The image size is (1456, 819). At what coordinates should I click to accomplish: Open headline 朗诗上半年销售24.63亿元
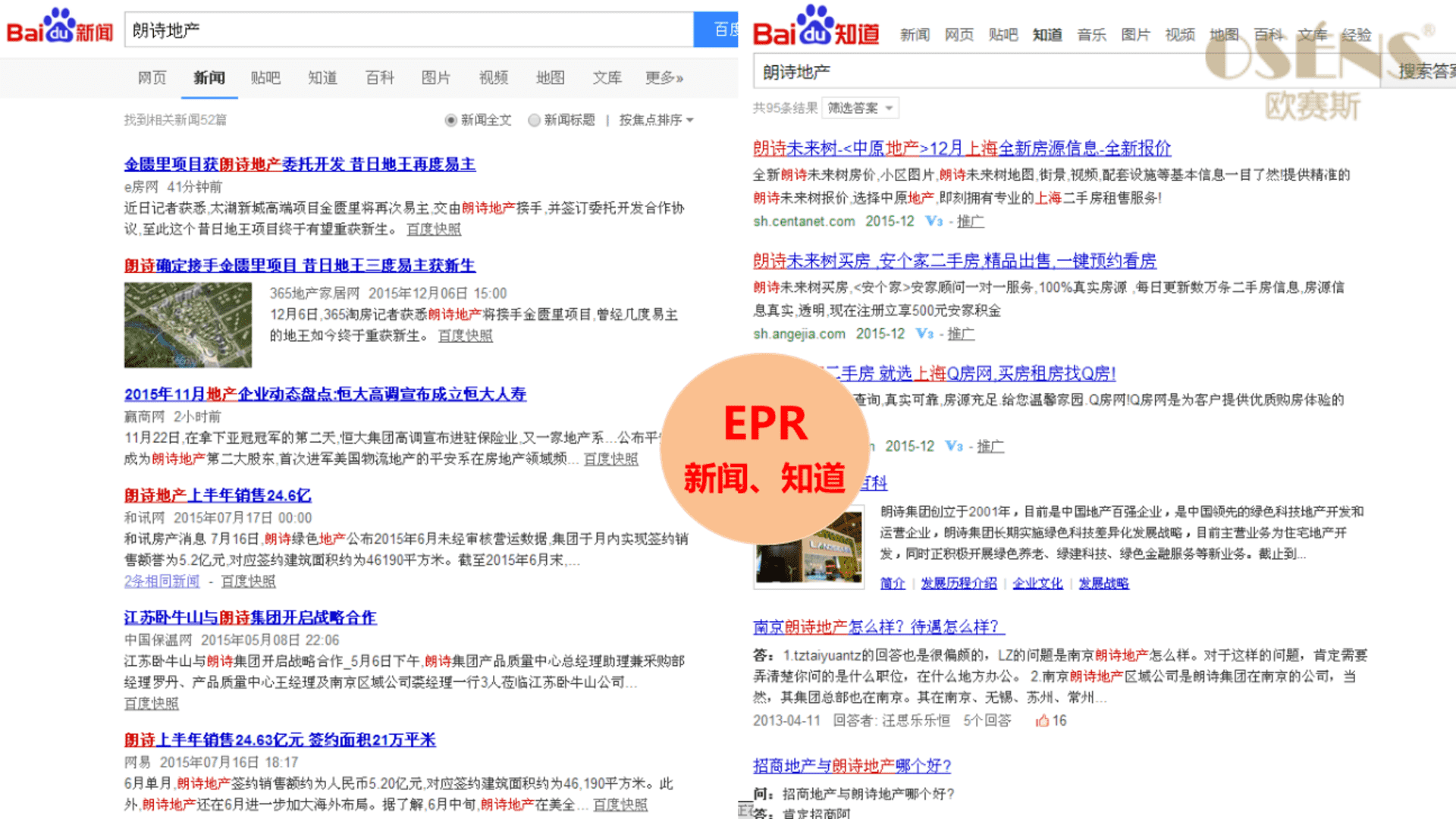(280, 739)
